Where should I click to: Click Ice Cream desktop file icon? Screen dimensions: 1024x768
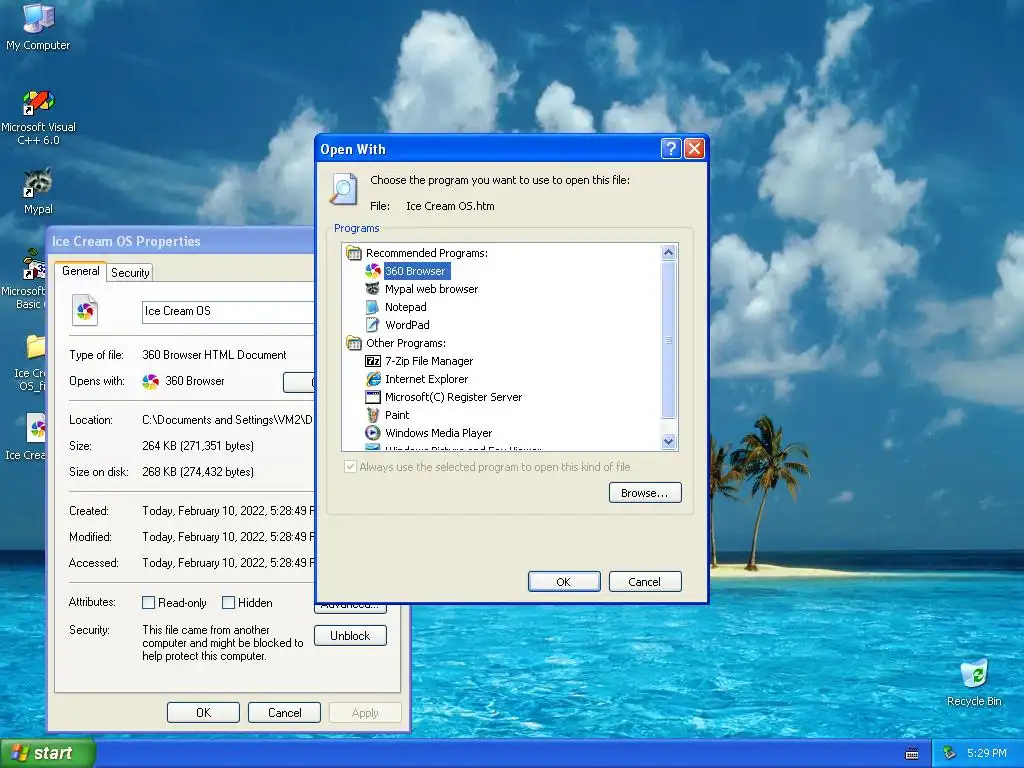(x=35, y=428)
